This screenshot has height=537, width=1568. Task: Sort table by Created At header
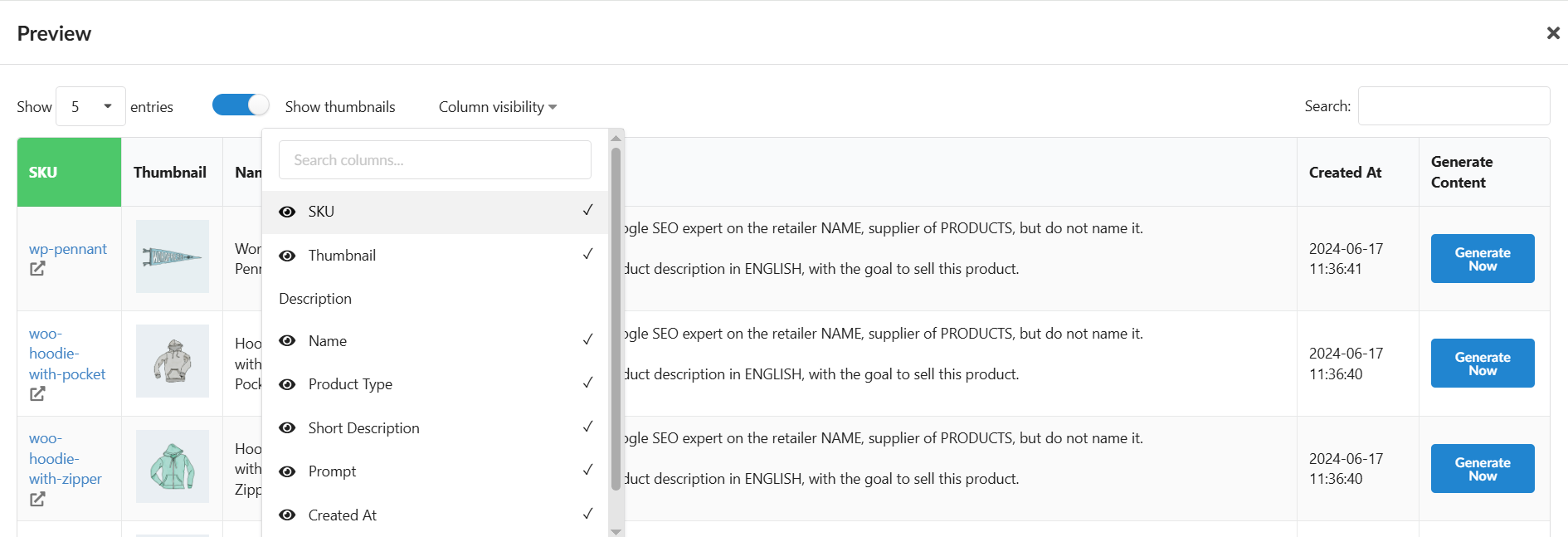coord(1345,173)
